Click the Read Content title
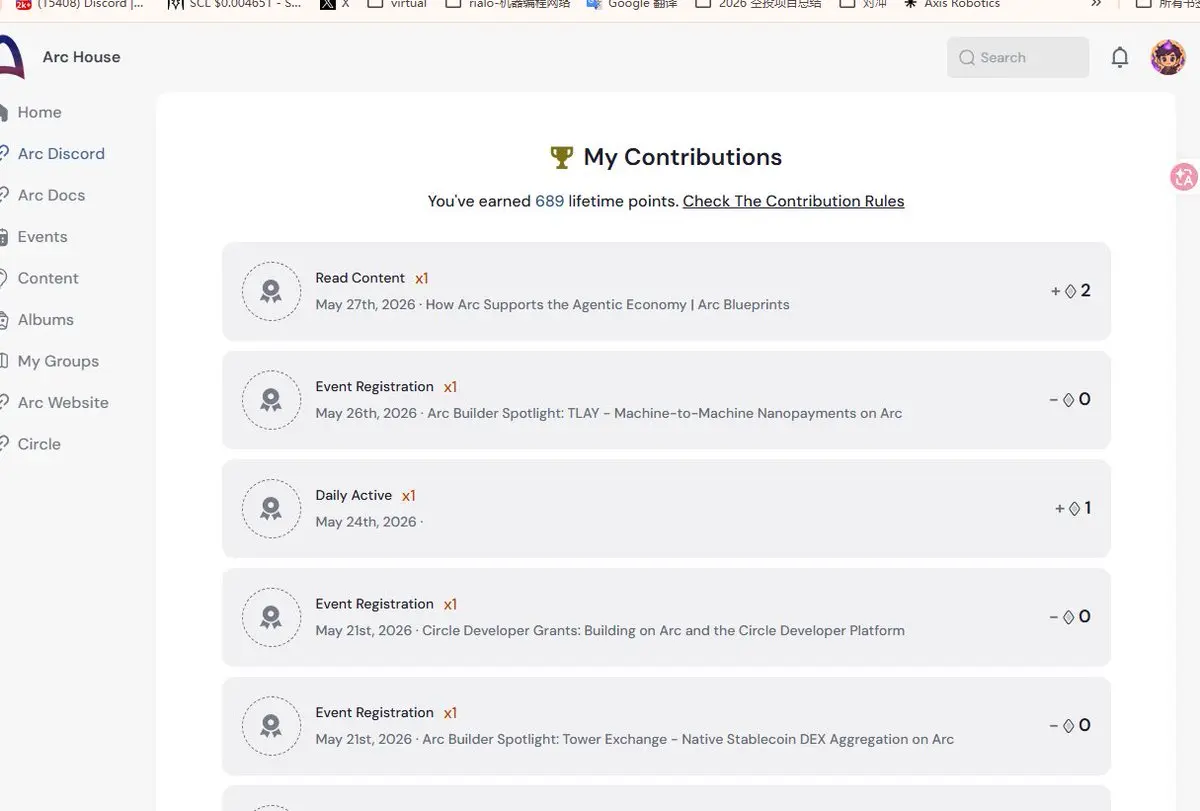This screenshot has width=1200, height=811. 360,278
